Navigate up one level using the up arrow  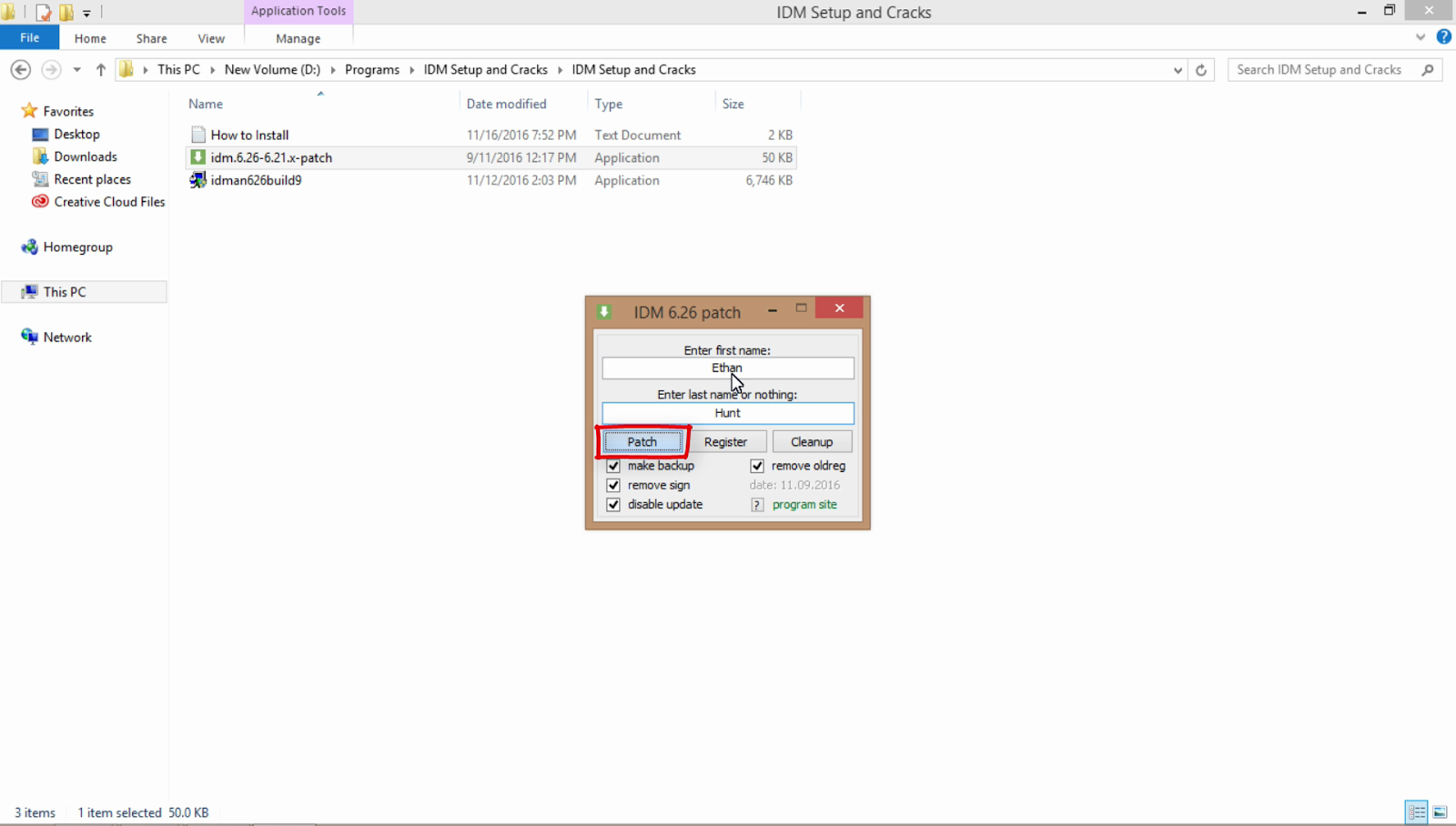click(x=100, y=69)
